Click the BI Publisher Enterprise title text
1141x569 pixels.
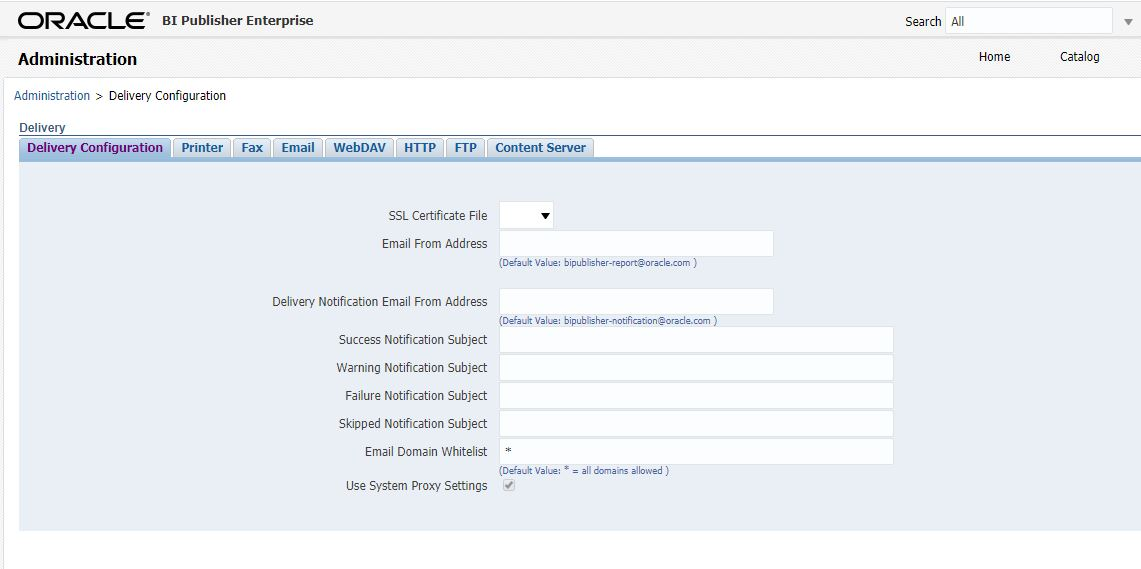(238, 20)
